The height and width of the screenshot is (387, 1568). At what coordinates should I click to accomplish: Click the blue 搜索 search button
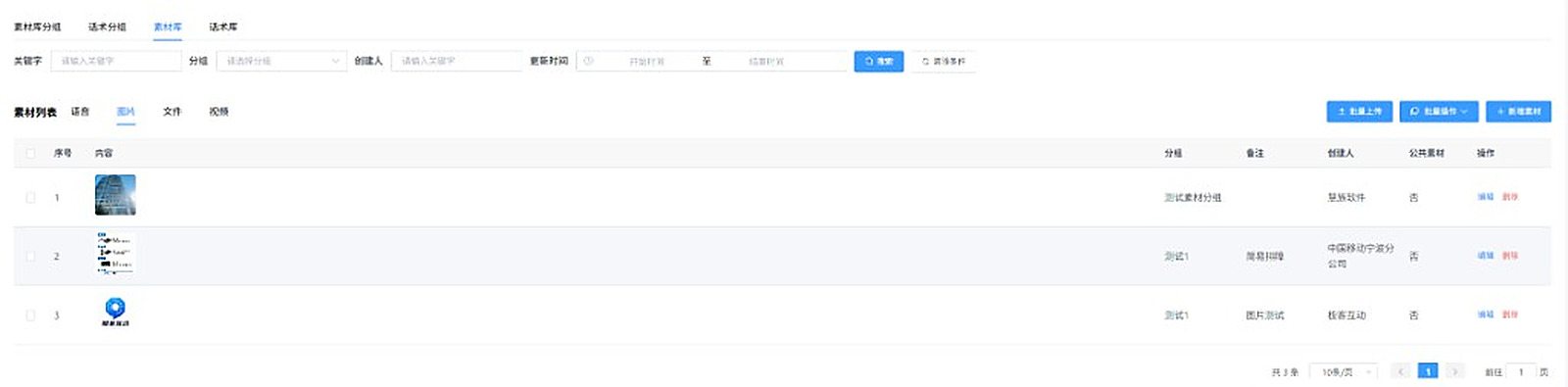(879, 61)
